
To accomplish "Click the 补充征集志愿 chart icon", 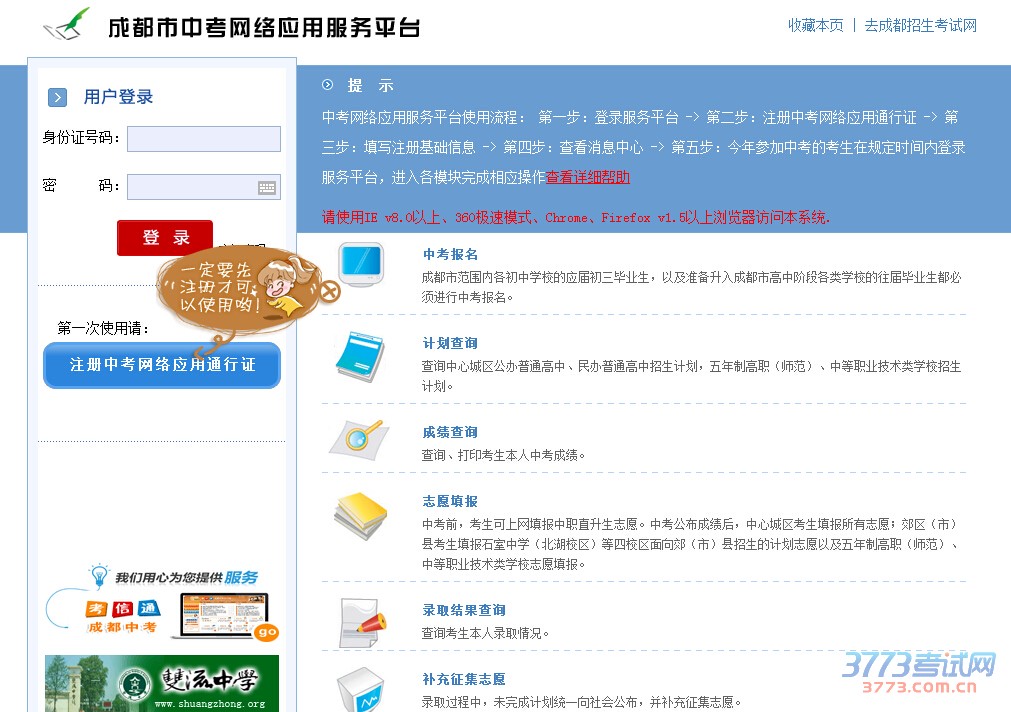I will [x=361, y=691].
